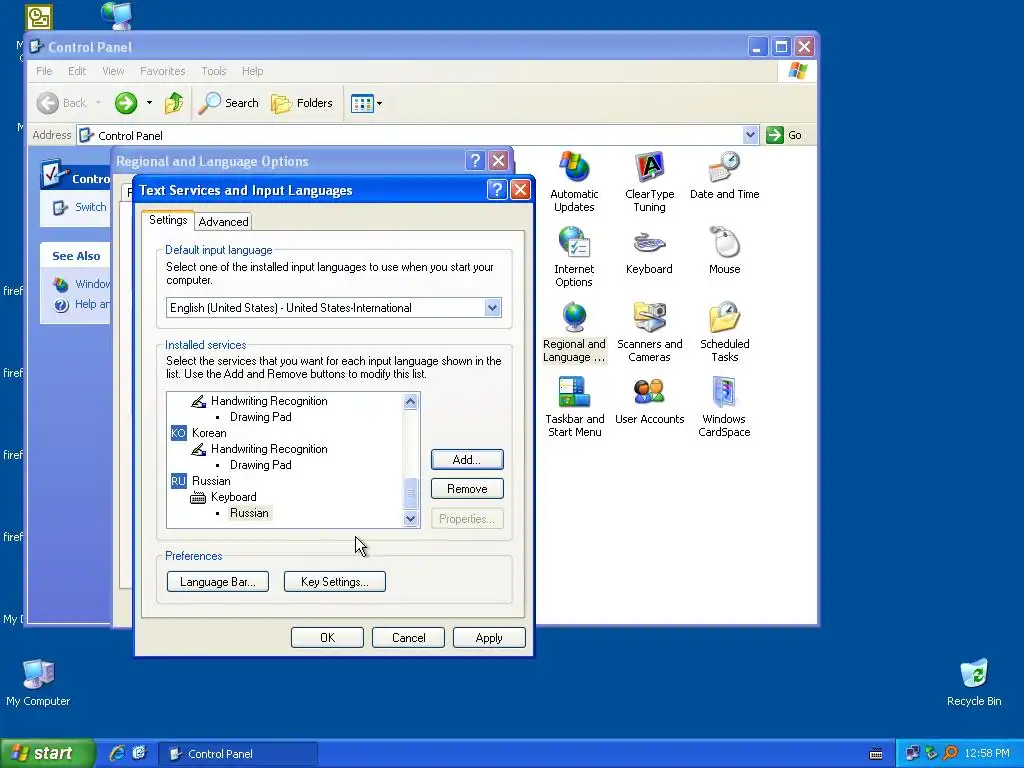Open the View menu

113,71
